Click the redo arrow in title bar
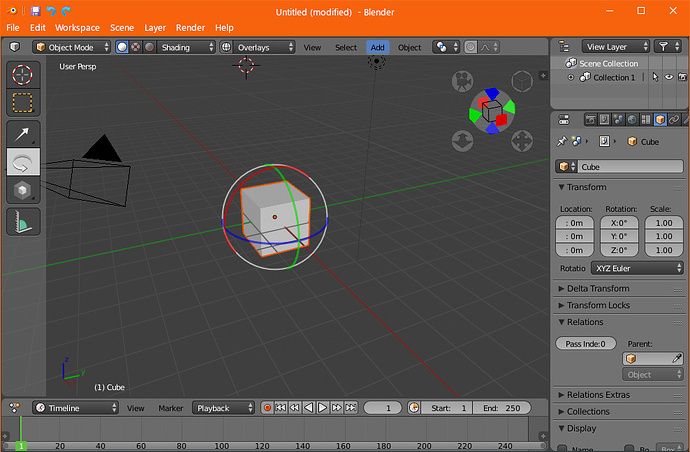 coord(66,11)
